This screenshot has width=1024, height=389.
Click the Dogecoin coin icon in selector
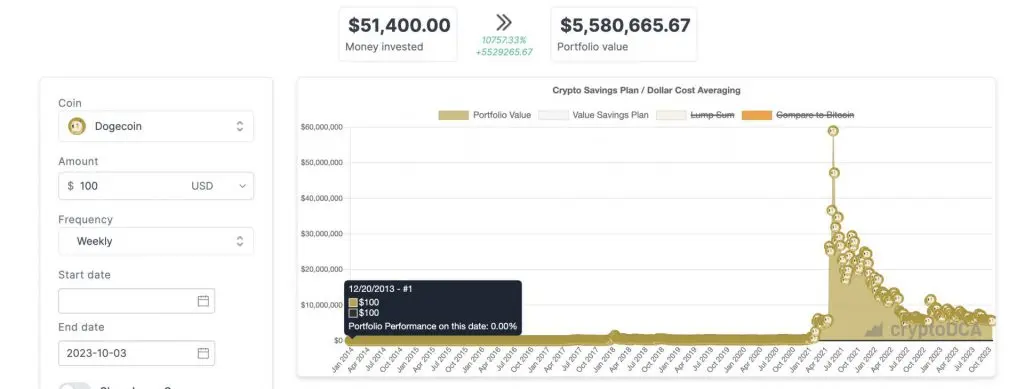pyautogui.click(x=77, y=126)
